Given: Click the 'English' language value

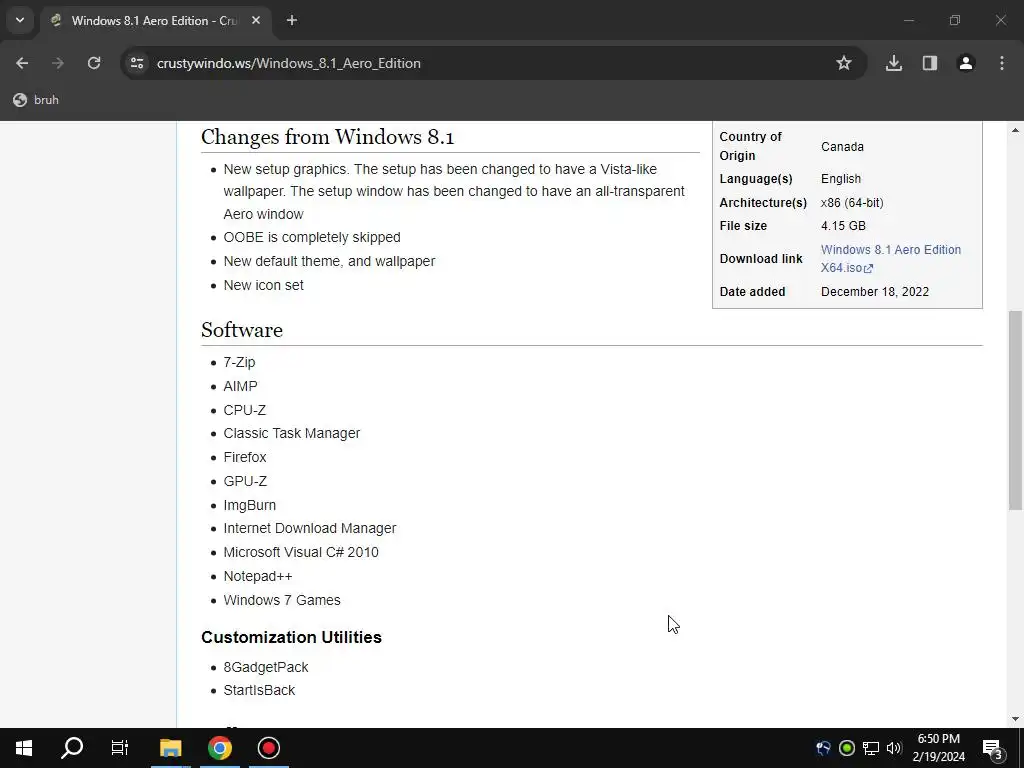Looking at the screenshot, I should pyautogui.click(x=841, y=179).
